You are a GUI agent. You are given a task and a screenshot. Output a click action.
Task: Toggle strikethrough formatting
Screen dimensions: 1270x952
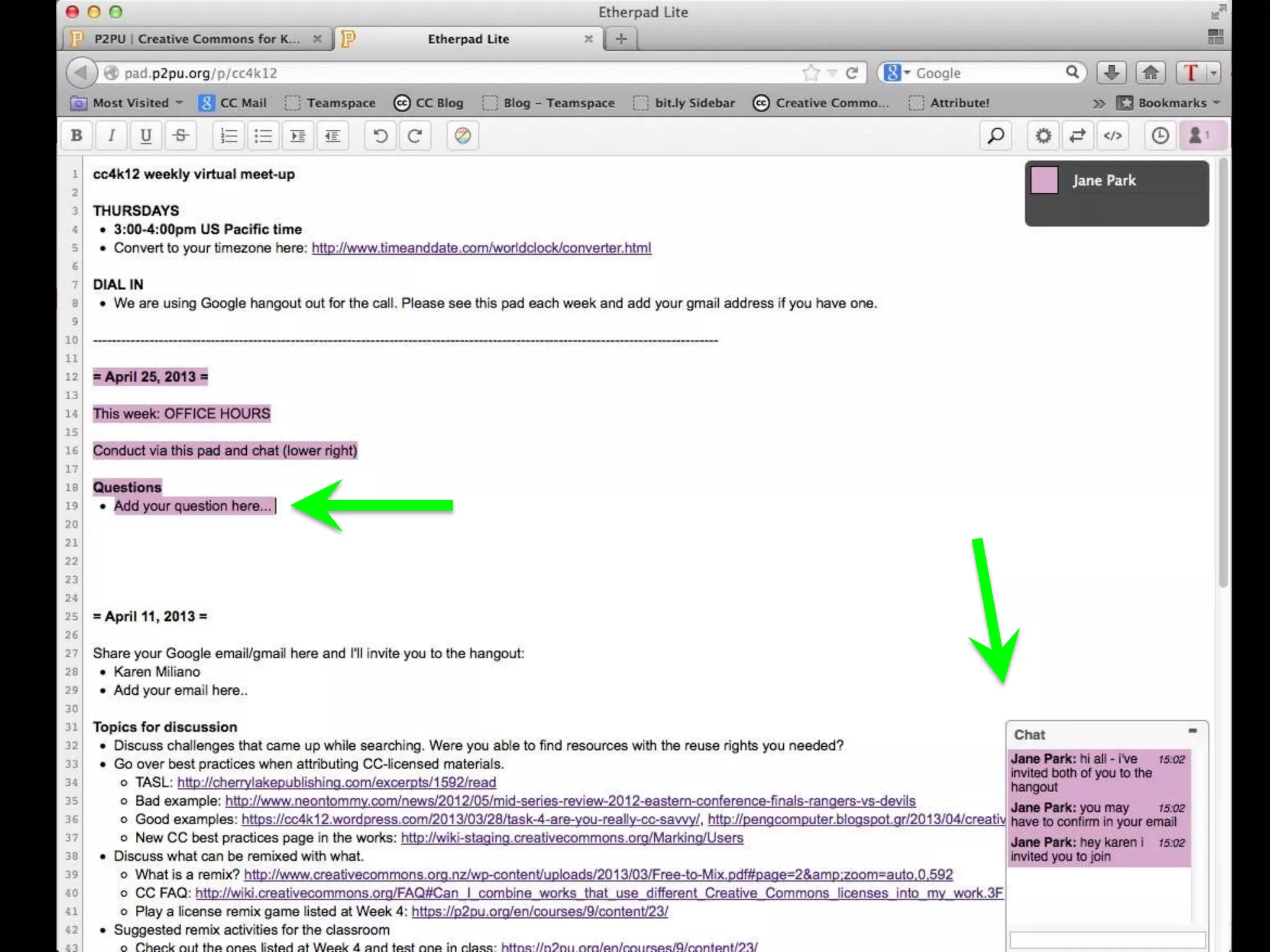click(x=181, y=136)
